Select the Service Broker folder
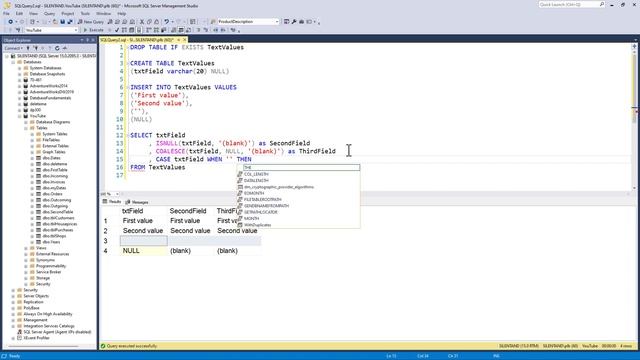This screenshot has height=360, width=640. coord(48,272)
